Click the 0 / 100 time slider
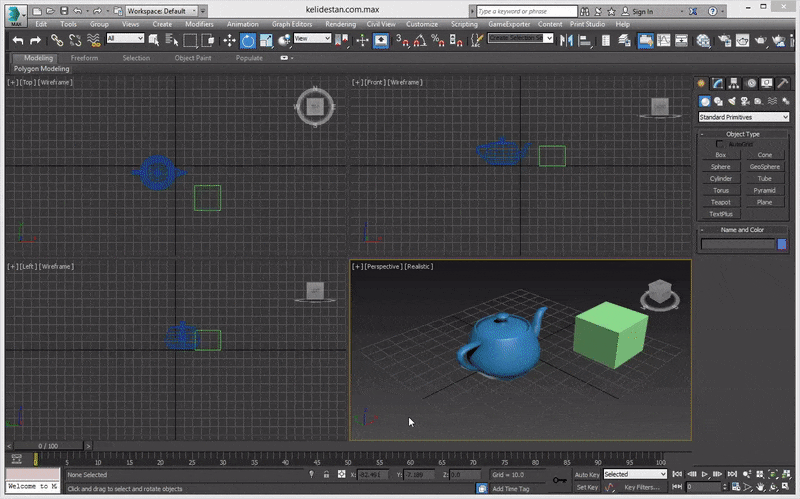Image resolution: width=800 pixels, height=499 pixels. pos(48,445)
